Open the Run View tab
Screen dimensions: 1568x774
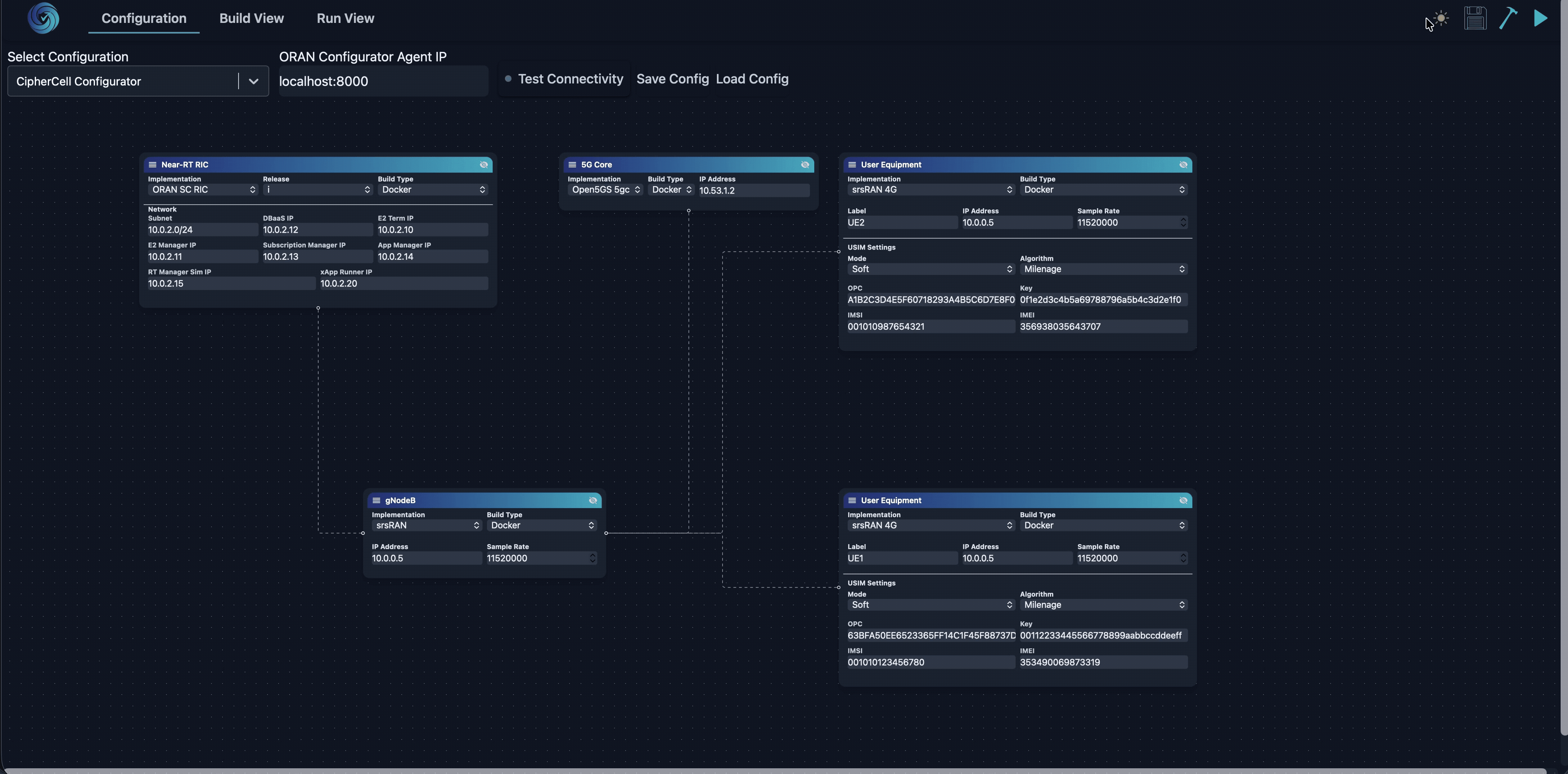coord(345,18)
